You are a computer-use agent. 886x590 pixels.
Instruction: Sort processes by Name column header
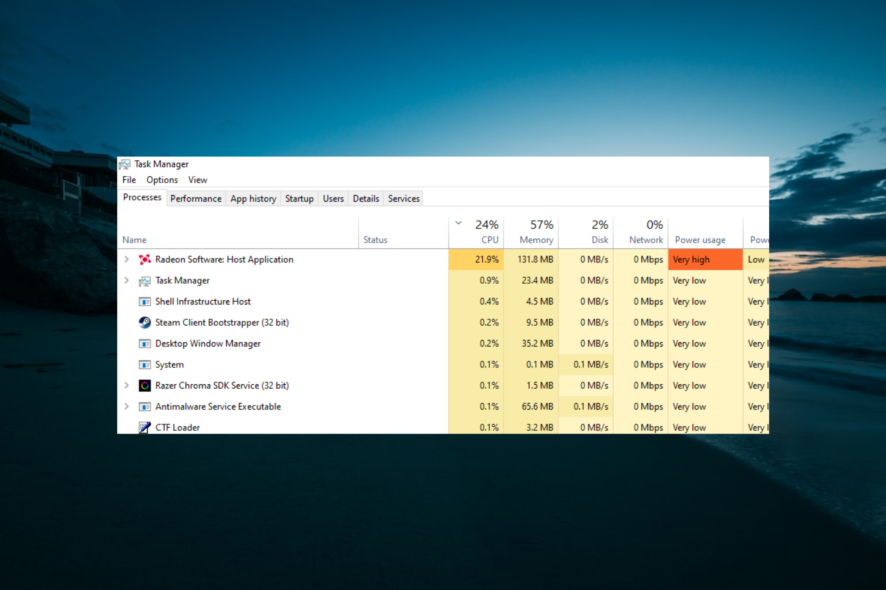[238, 233]
